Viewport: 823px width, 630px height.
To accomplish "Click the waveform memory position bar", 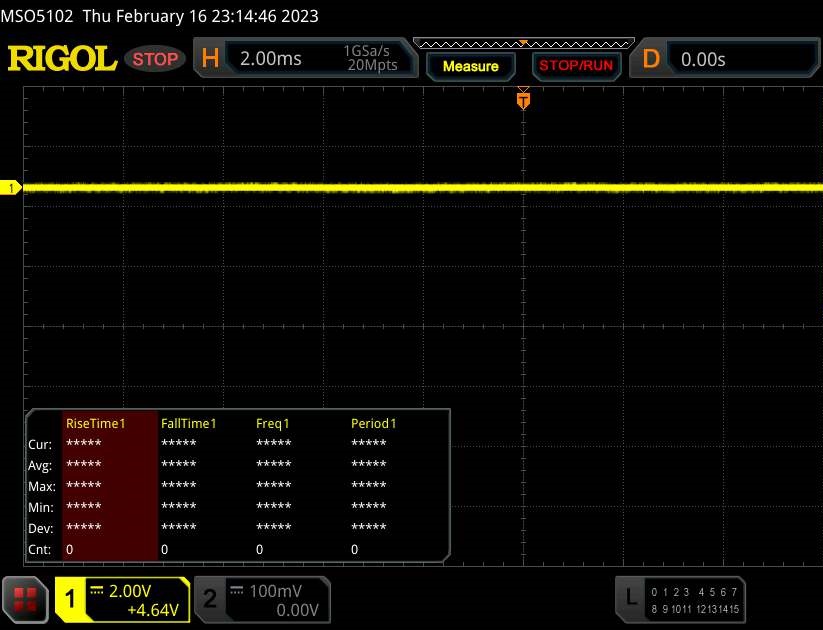I will (x=524, y=43).
